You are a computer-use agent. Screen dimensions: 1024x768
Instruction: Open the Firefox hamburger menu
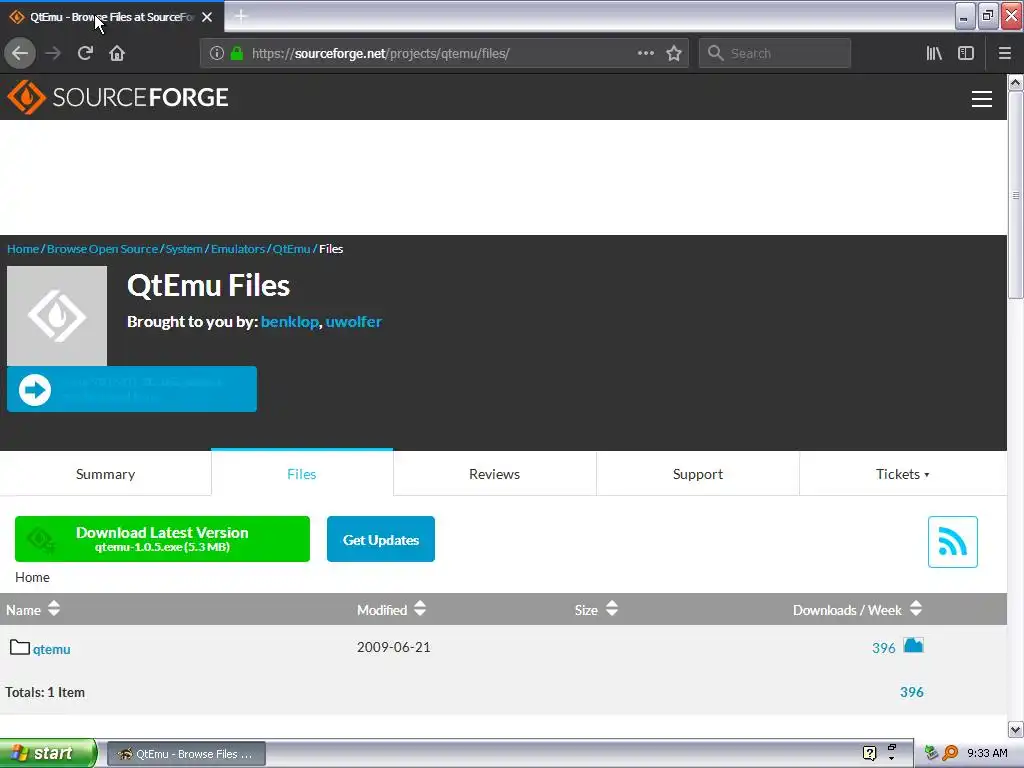(x=1005, y=53)
